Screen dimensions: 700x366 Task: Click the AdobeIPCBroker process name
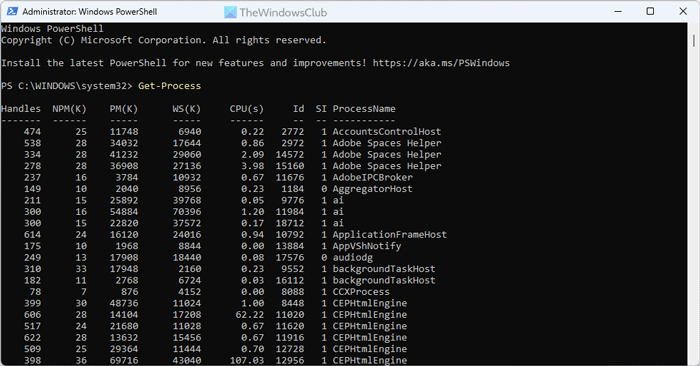[x=372, y=177]
